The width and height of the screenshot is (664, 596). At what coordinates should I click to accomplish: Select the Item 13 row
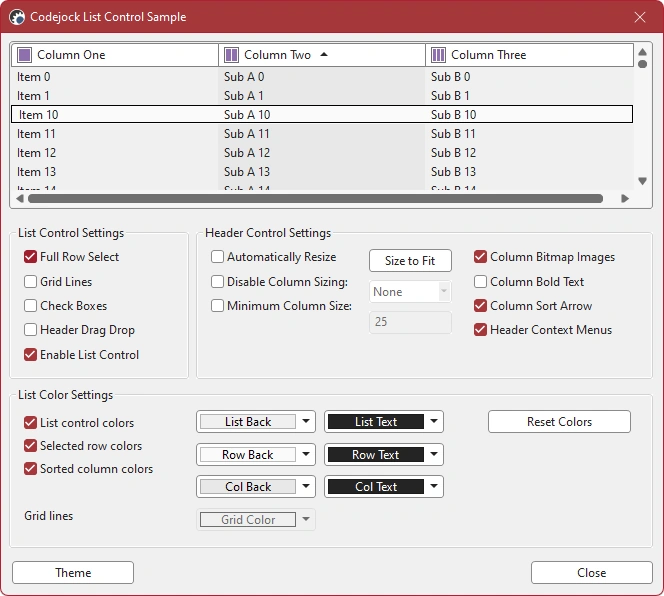322,172
